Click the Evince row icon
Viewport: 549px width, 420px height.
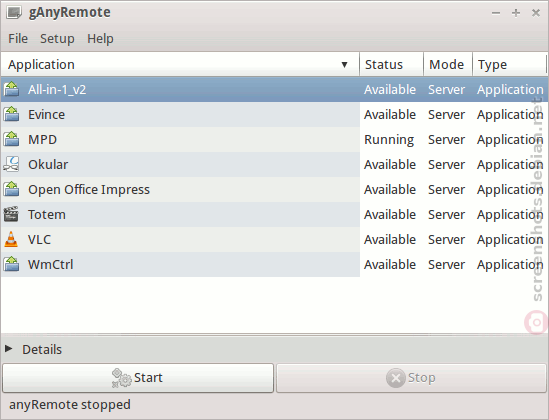pos(12,114)
